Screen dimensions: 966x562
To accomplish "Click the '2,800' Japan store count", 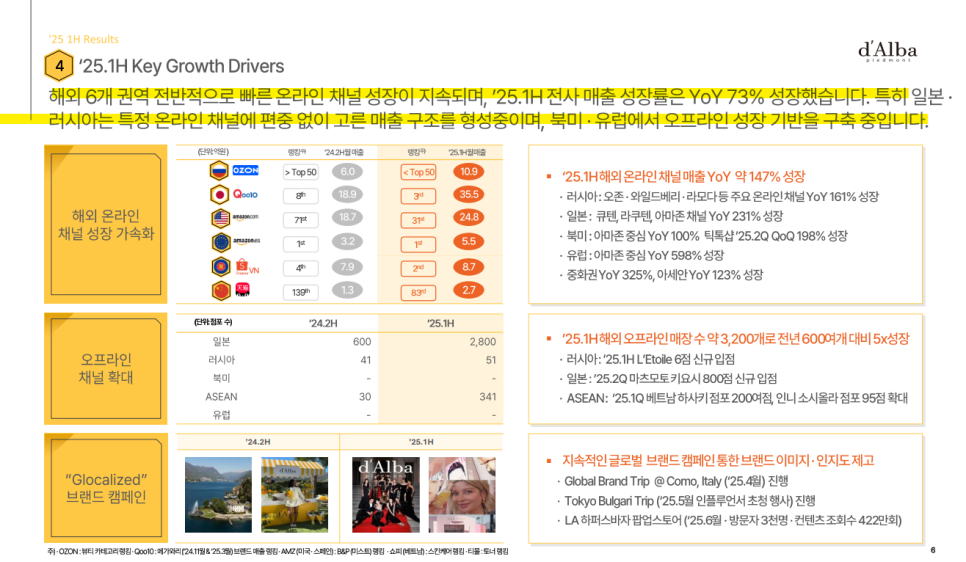I will click(x=482, y=341).
